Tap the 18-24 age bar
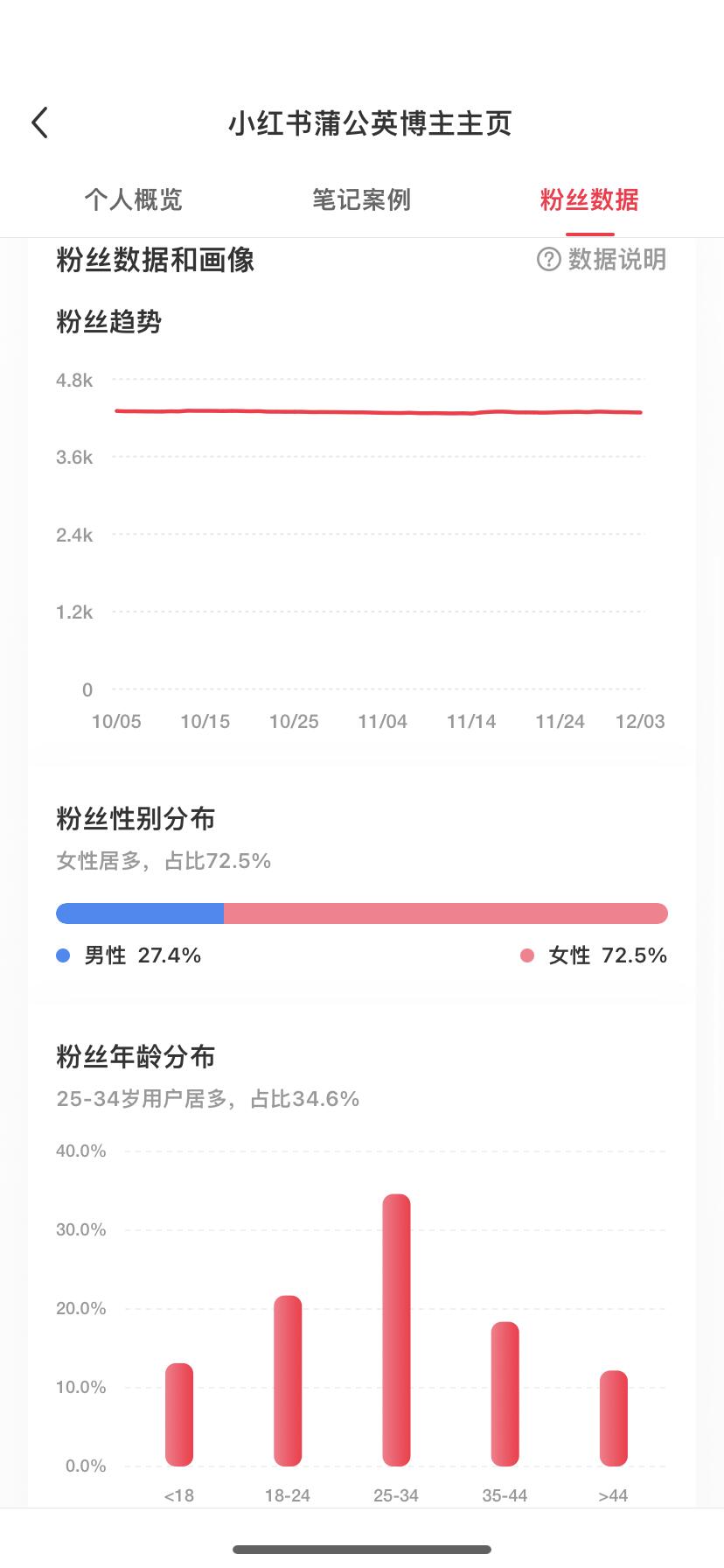The width and height of the screenshot is (724, 1568). pos(288,1380)
